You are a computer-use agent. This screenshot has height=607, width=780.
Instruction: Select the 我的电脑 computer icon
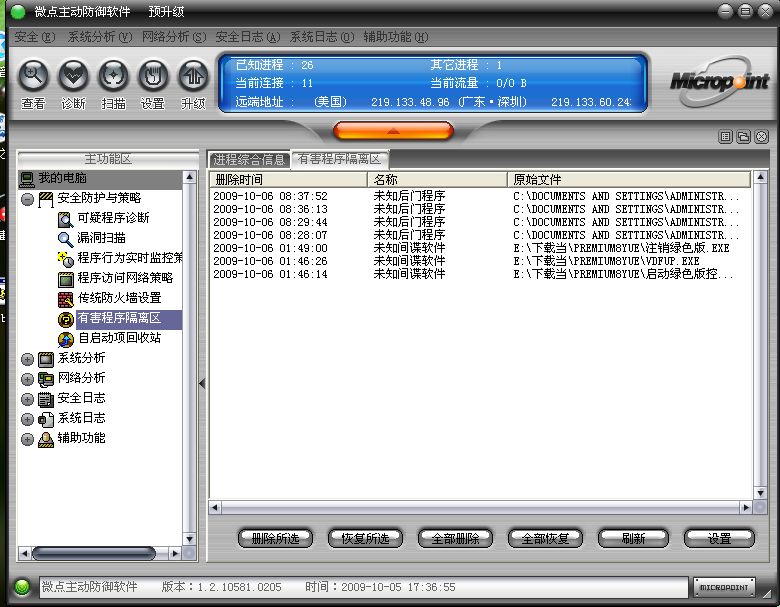27,179
